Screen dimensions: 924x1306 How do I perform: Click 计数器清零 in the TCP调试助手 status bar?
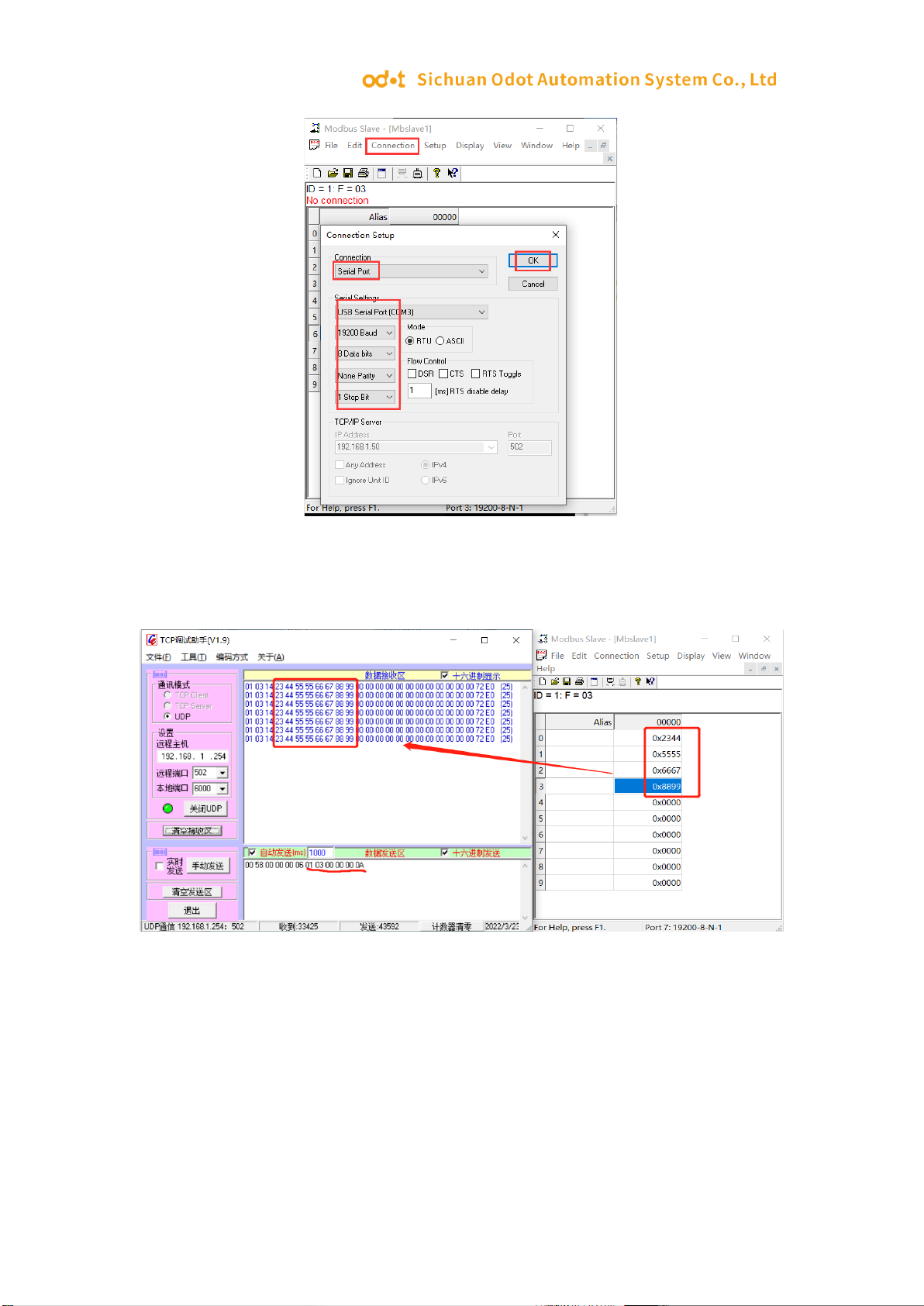[x=451, y=927]
